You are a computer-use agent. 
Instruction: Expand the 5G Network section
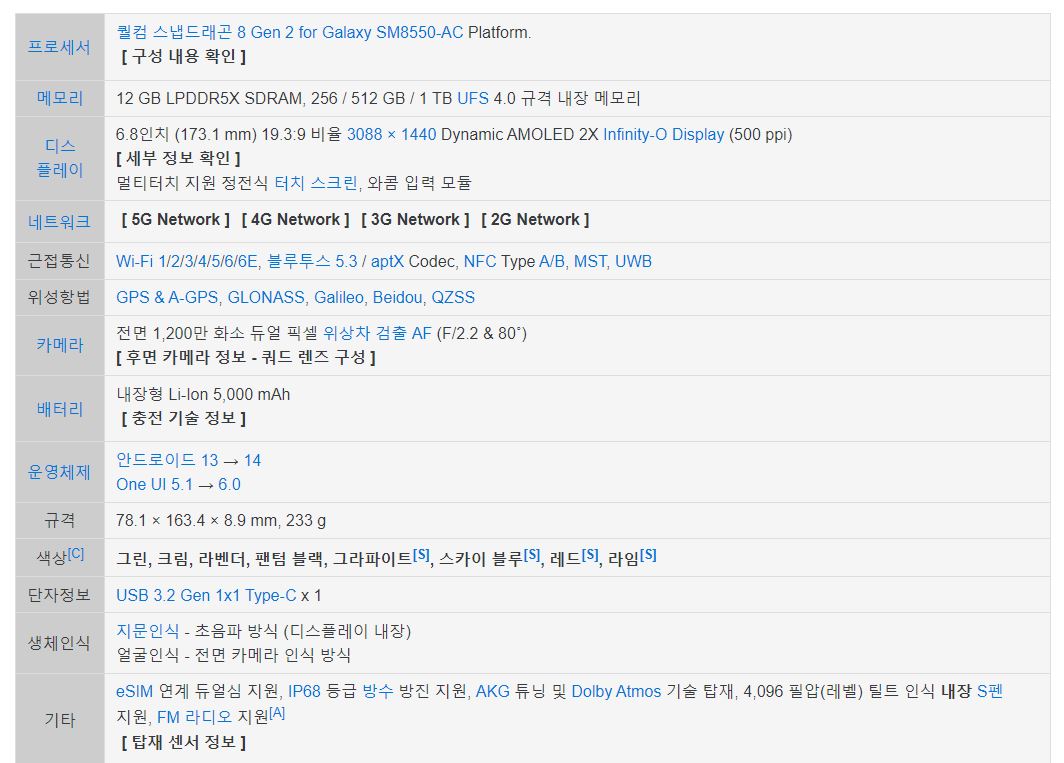pyautogui.click(x=176, y=220)
